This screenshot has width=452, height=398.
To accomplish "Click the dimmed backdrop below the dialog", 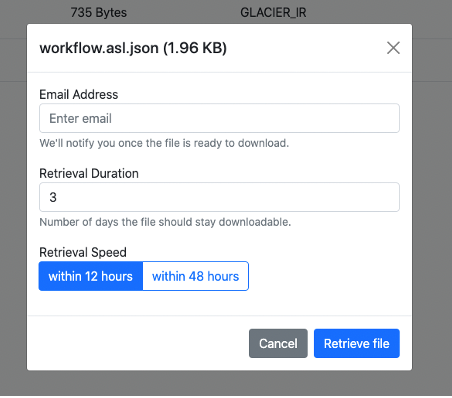I will (219, 383).
